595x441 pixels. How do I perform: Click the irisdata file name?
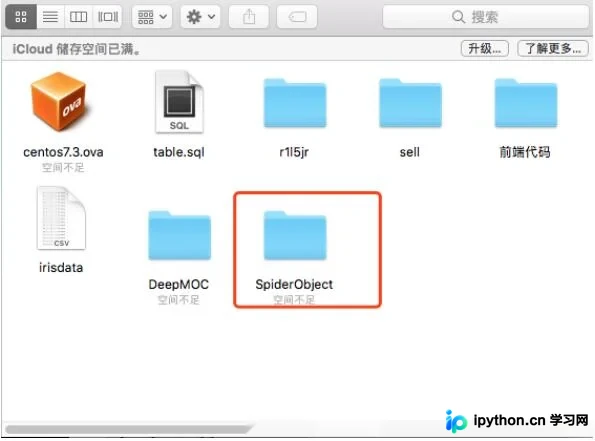coord(61,268)
